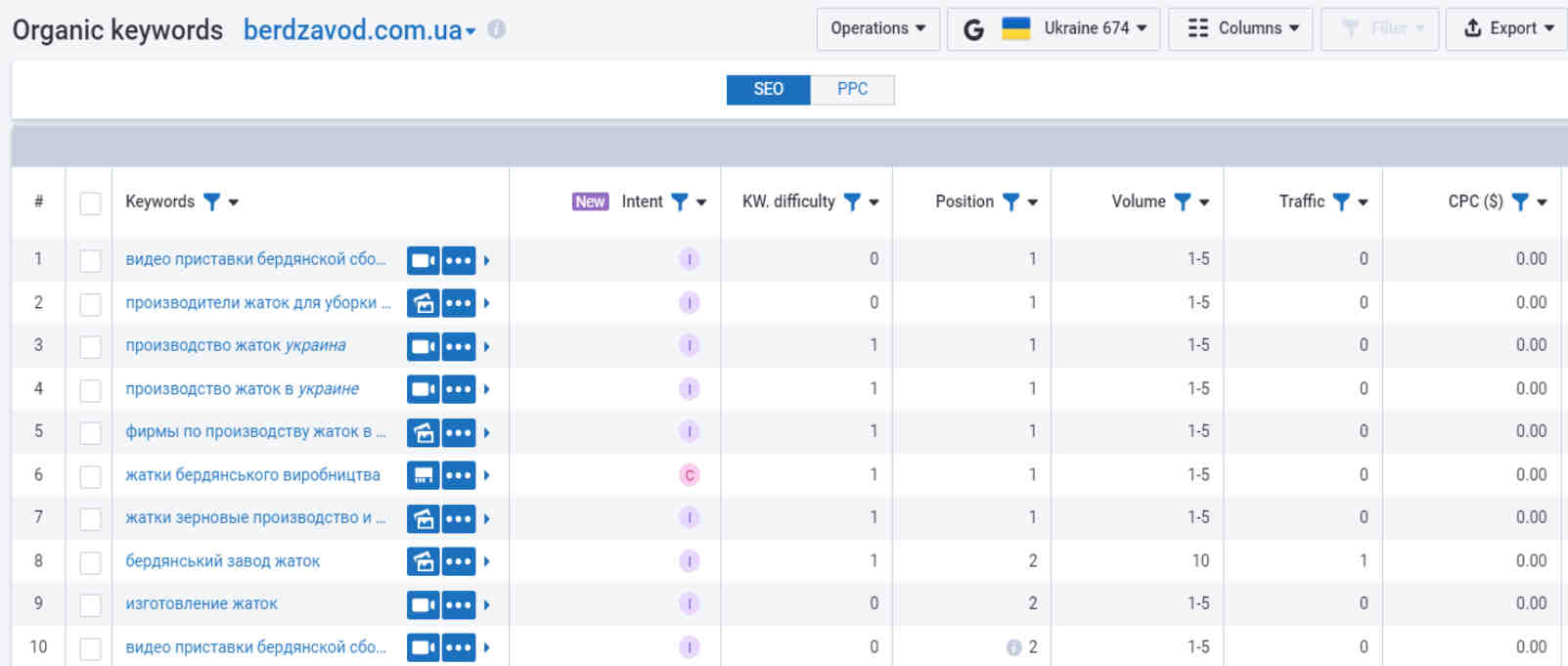Check the box for 'производители жаток' row
Viewport: 1568px width, 666px height.
[x=90, y=304]
